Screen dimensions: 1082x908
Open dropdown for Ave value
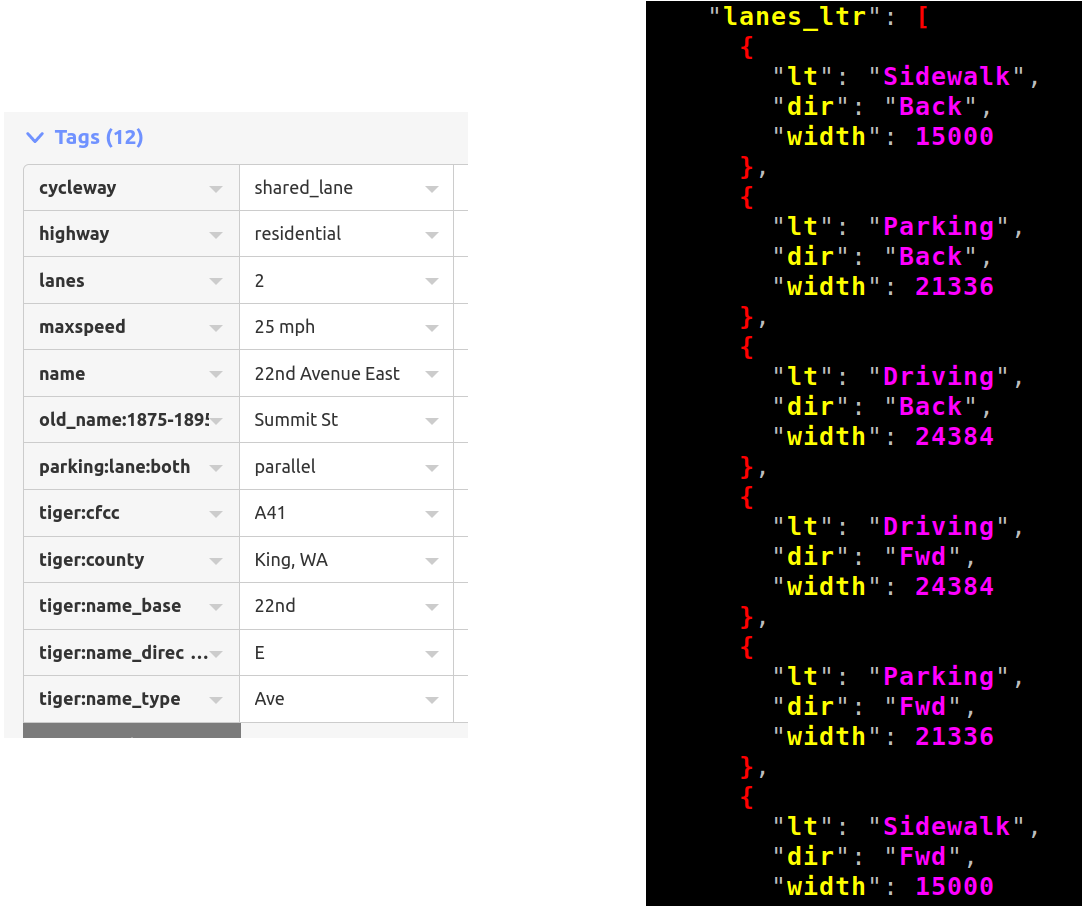pos(432,701)
